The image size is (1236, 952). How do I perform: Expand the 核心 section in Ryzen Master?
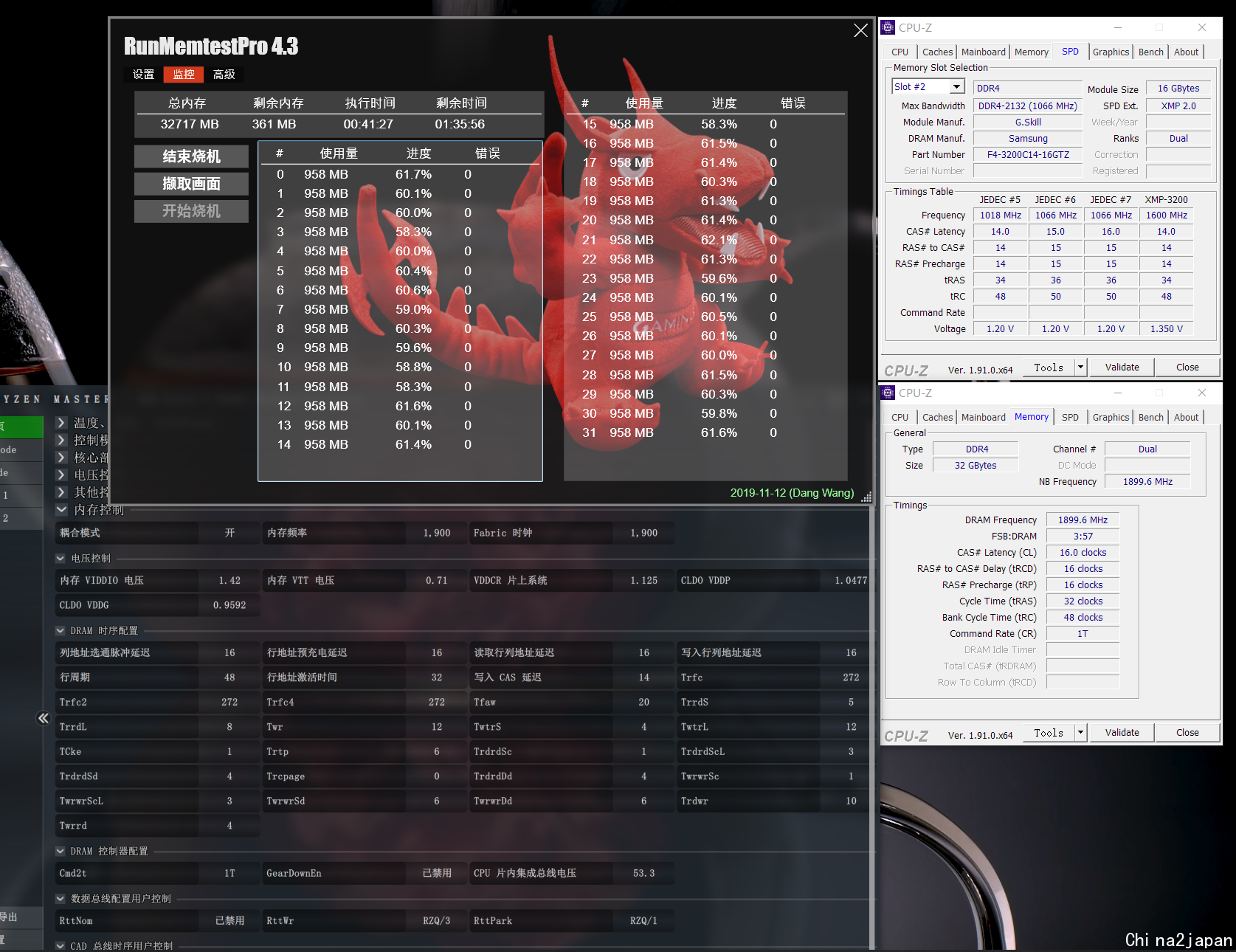(x=62, y=458)
